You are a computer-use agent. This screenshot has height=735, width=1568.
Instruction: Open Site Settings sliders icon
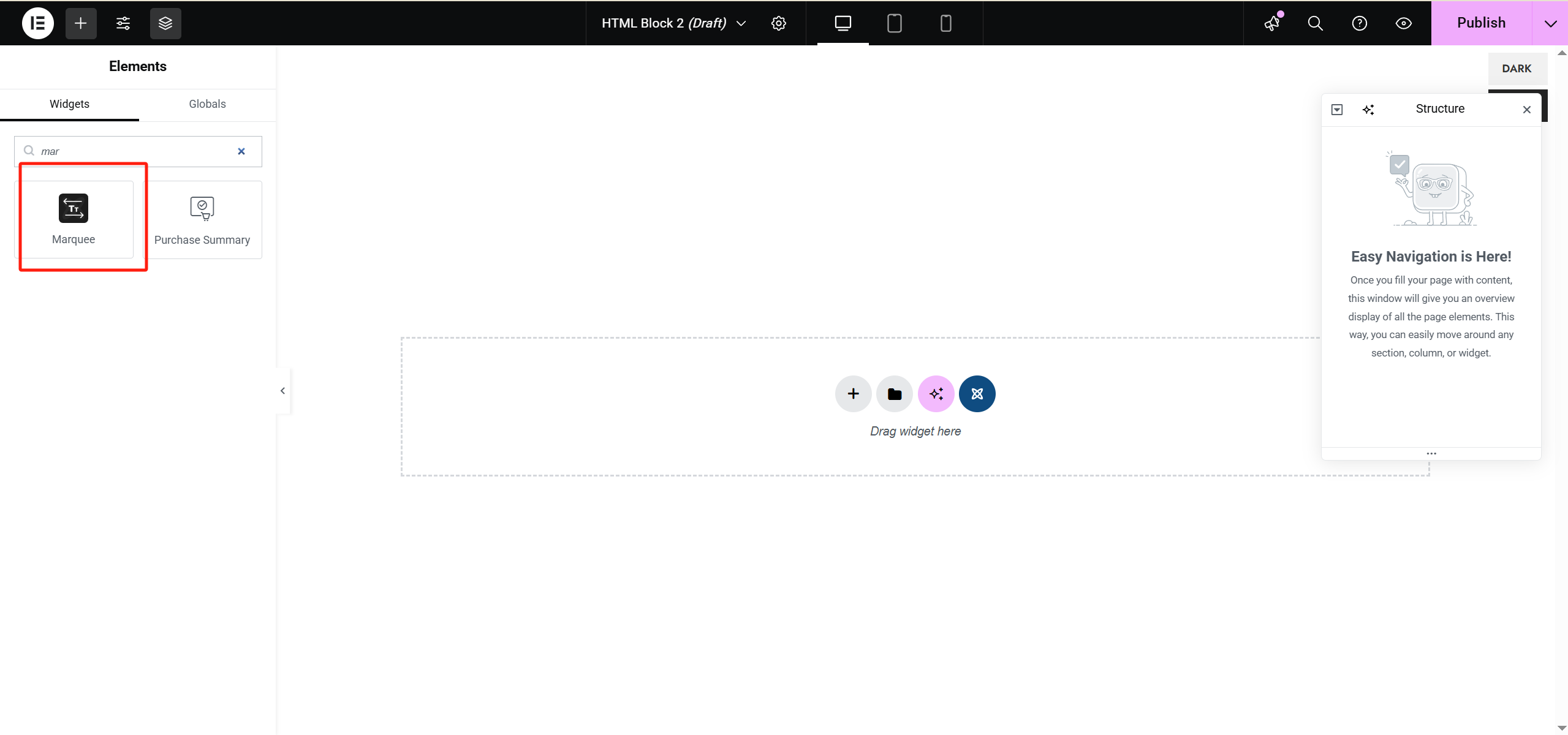point(123,23)
